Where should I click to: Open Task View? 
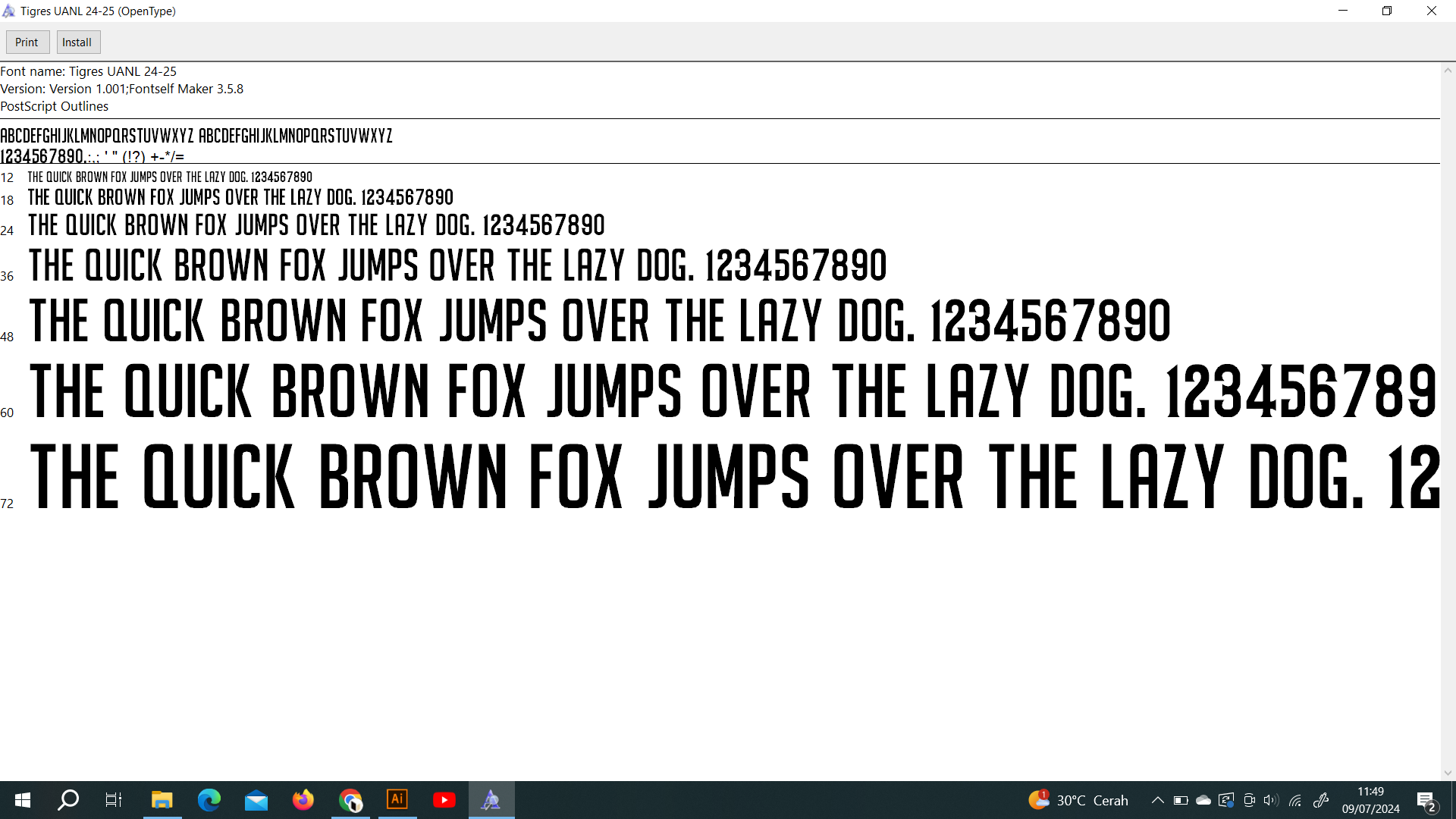pos(114,800)
